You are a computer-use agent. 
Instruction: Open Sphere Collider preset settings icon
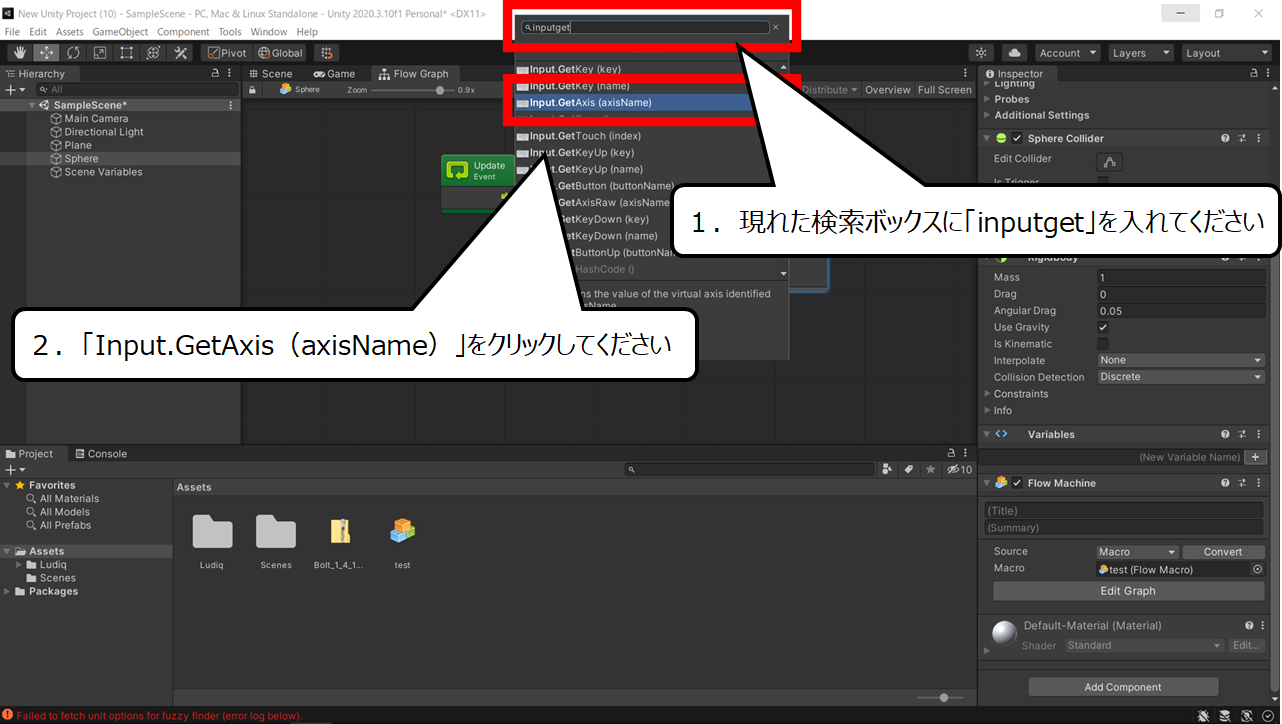[1242, 139]
